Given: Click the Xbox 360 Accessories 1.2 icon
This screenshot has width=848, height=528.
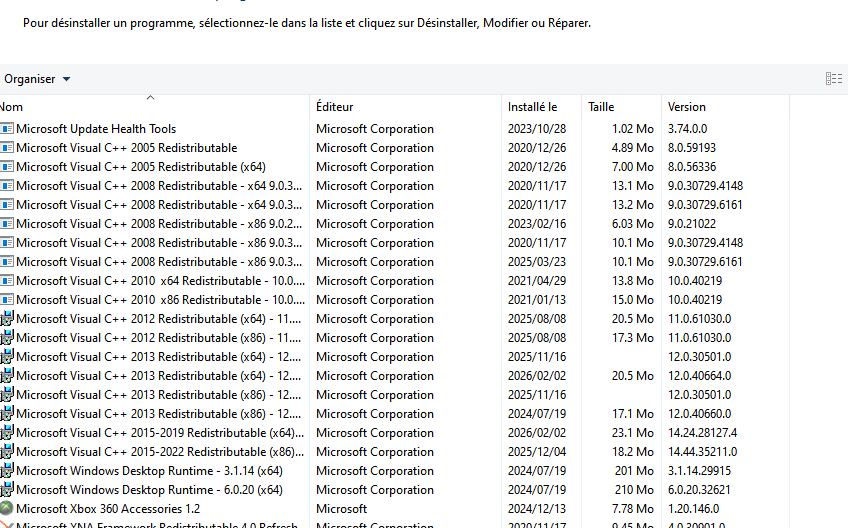Looking at the screenshot, I should tap(7, 509).
